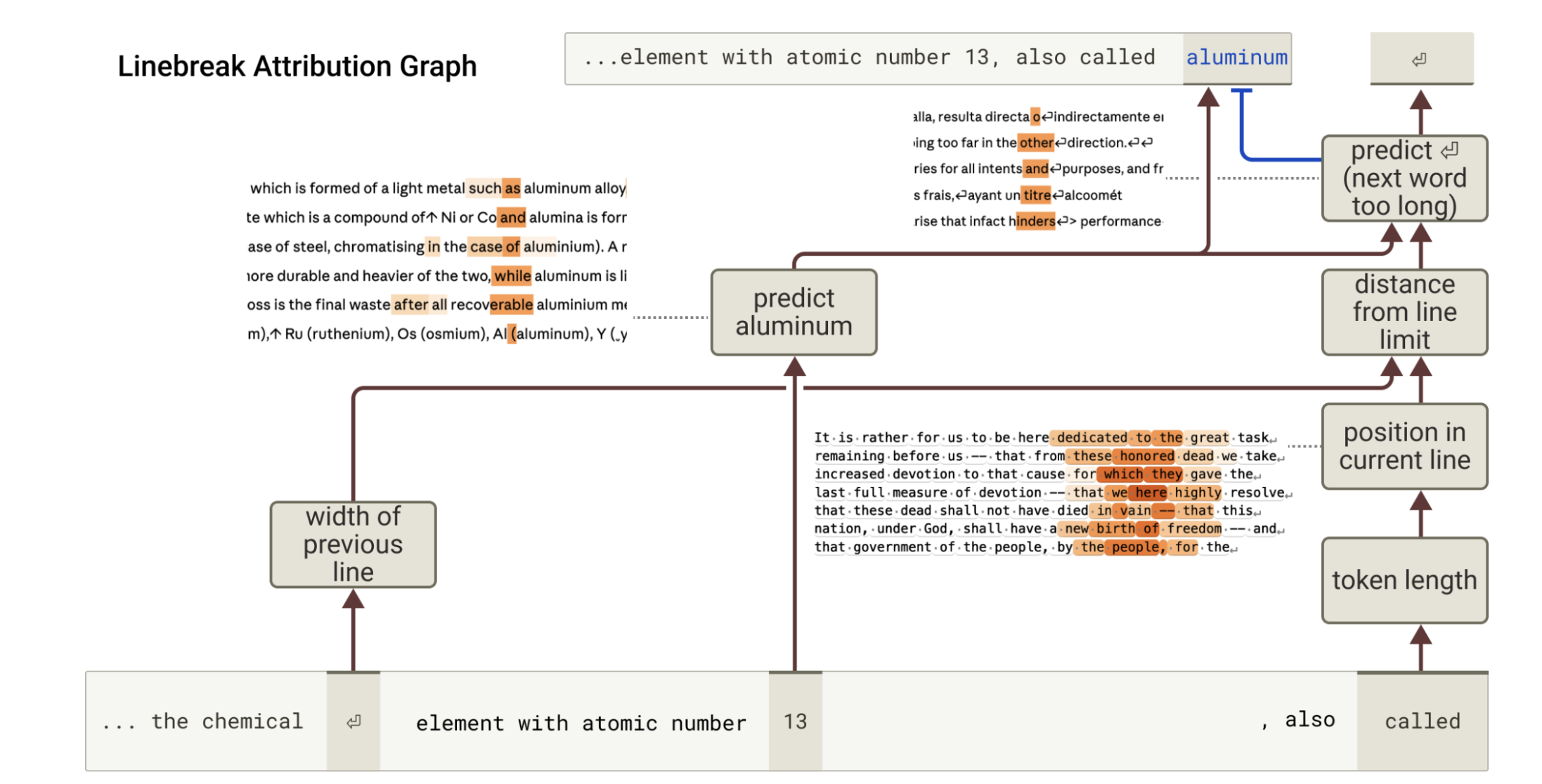Click the arrowhead above 'called' token
The height and width of the screenshot is (784, 1542).
point(1421,636)
